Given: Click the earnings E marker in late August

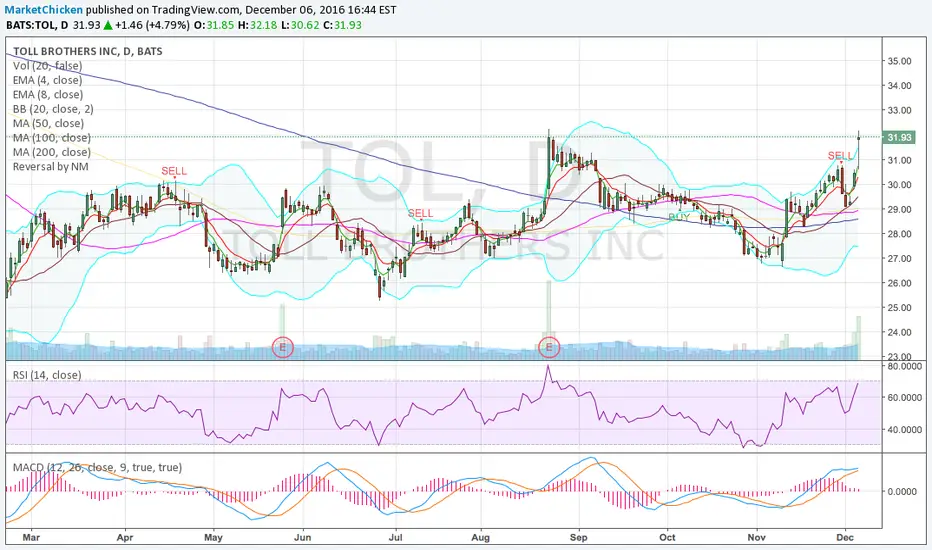Looking at the screenshot, I should (x=549, y=347).
